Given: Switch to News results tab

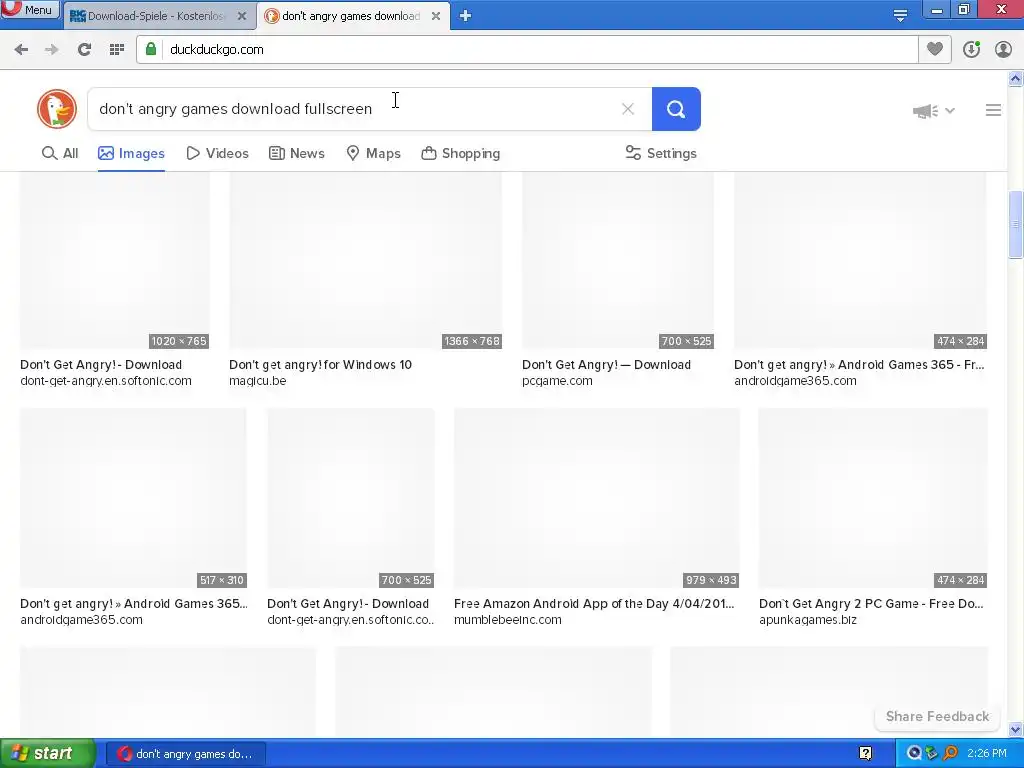Looking at the screenshot, I should (x=296, y=153).
